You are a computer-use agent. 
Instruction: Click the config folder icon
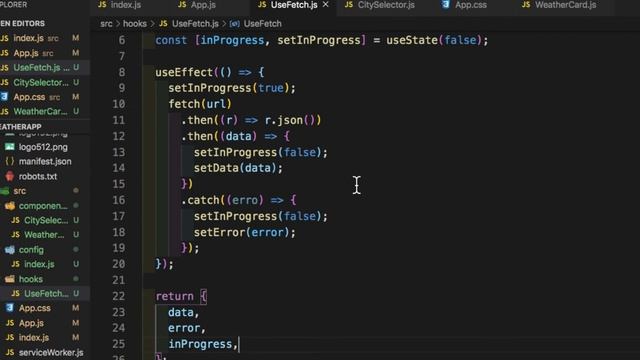(10, 249)
